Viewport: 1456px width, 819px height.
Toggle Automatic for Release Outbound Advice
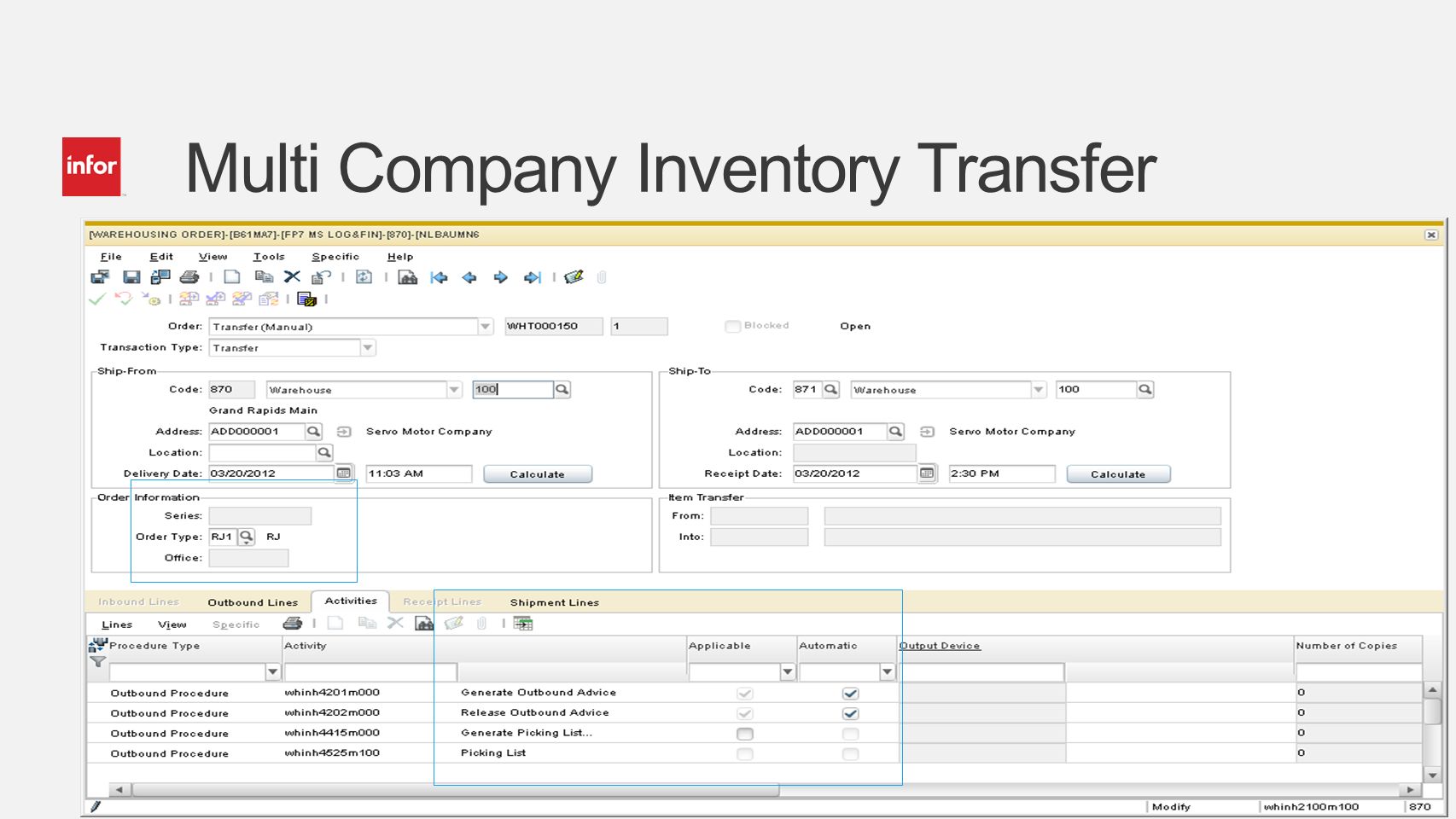[x=850, y=713]
